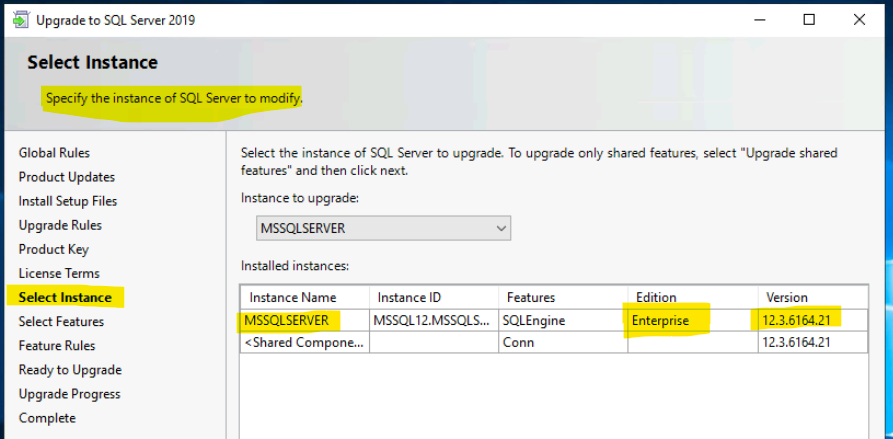The image size is (893, 439).
Task: Click the Select Instance page heading
Action: (x=92, y=62)
